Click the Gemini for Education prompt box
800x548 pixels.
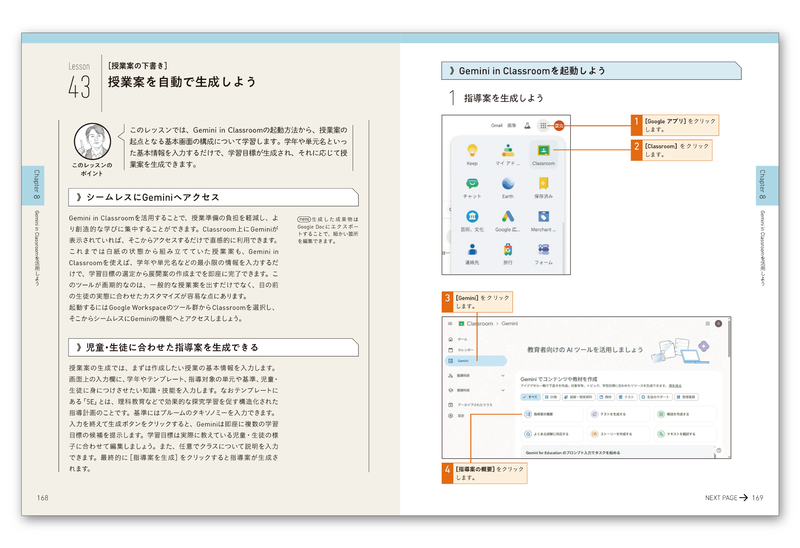[617, 452]
